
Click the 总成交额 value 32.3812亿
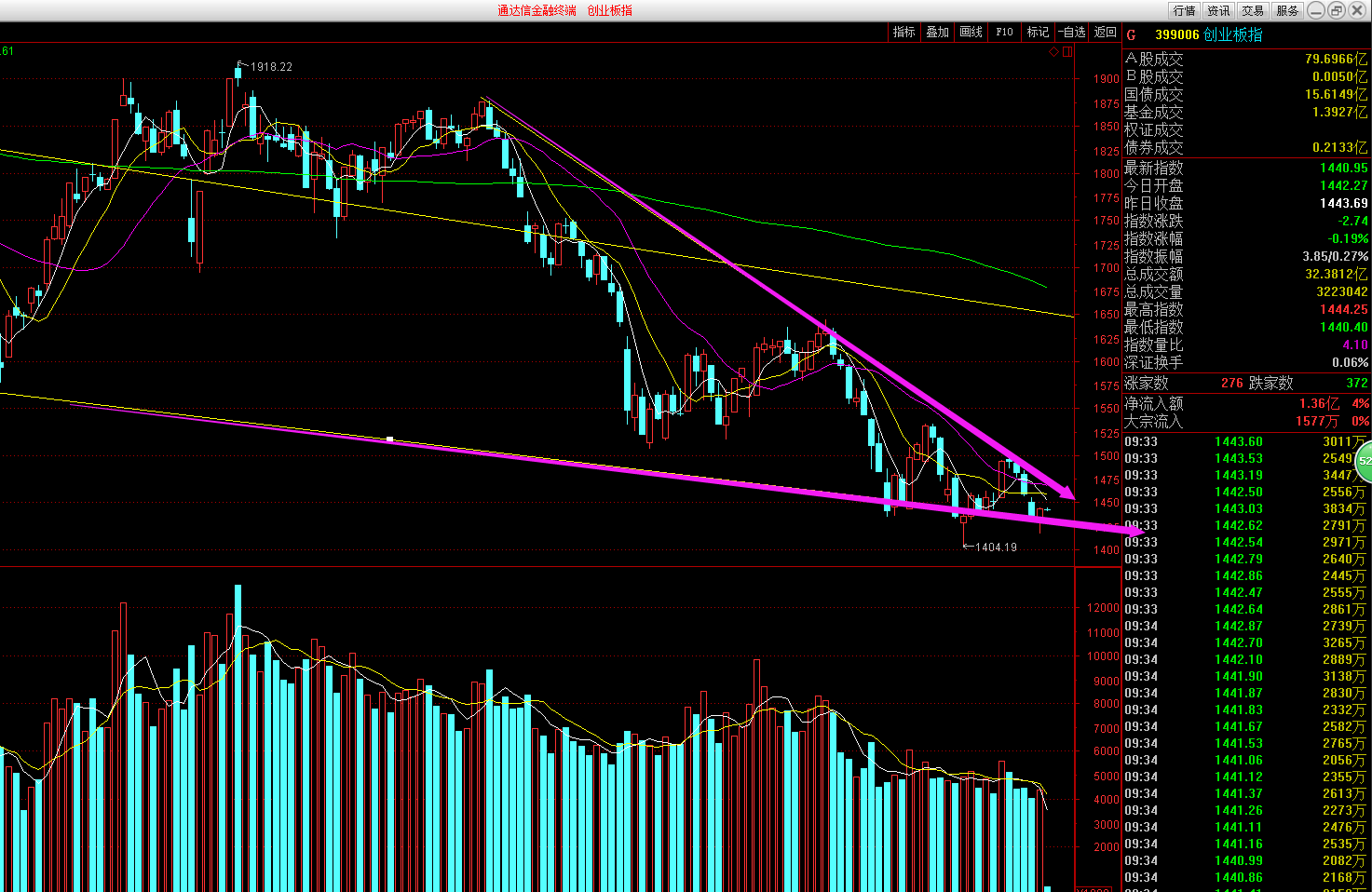[1337, 274]
